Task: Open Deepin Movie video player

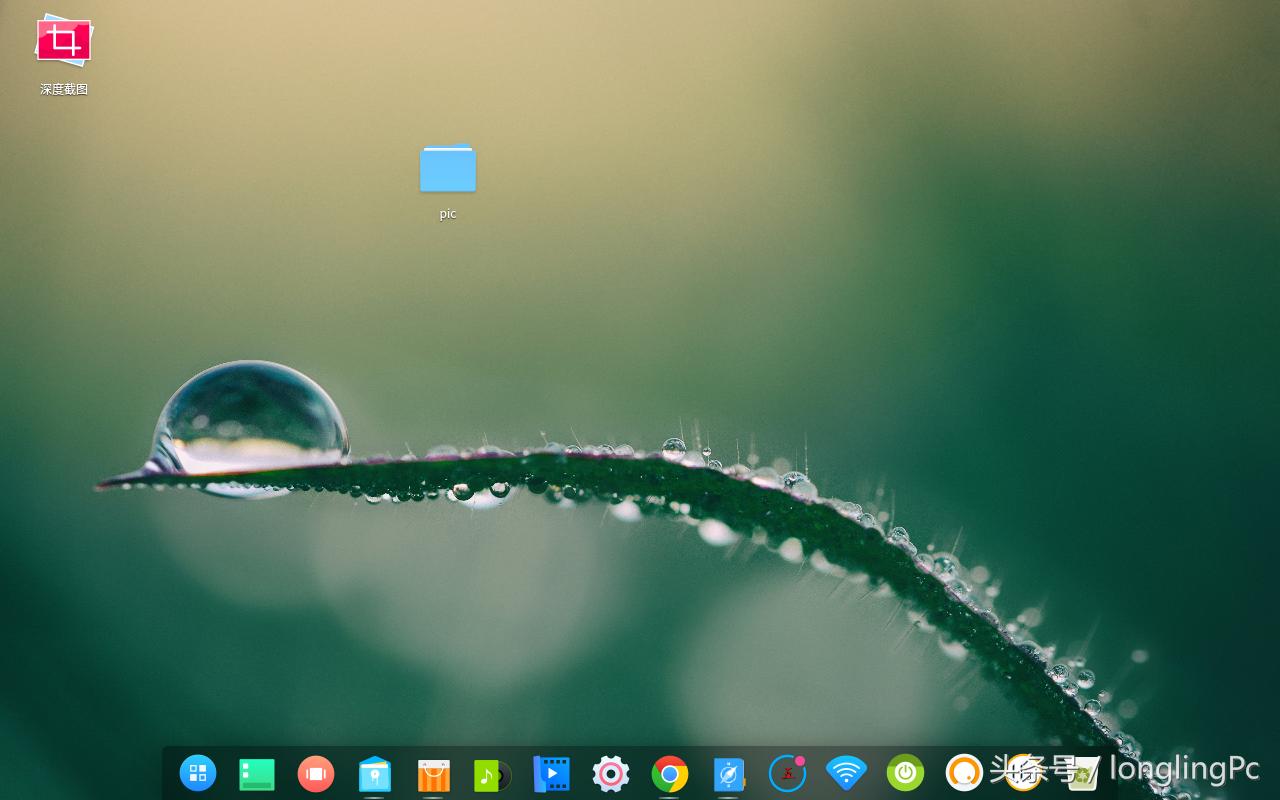Action: coord(551,773)
